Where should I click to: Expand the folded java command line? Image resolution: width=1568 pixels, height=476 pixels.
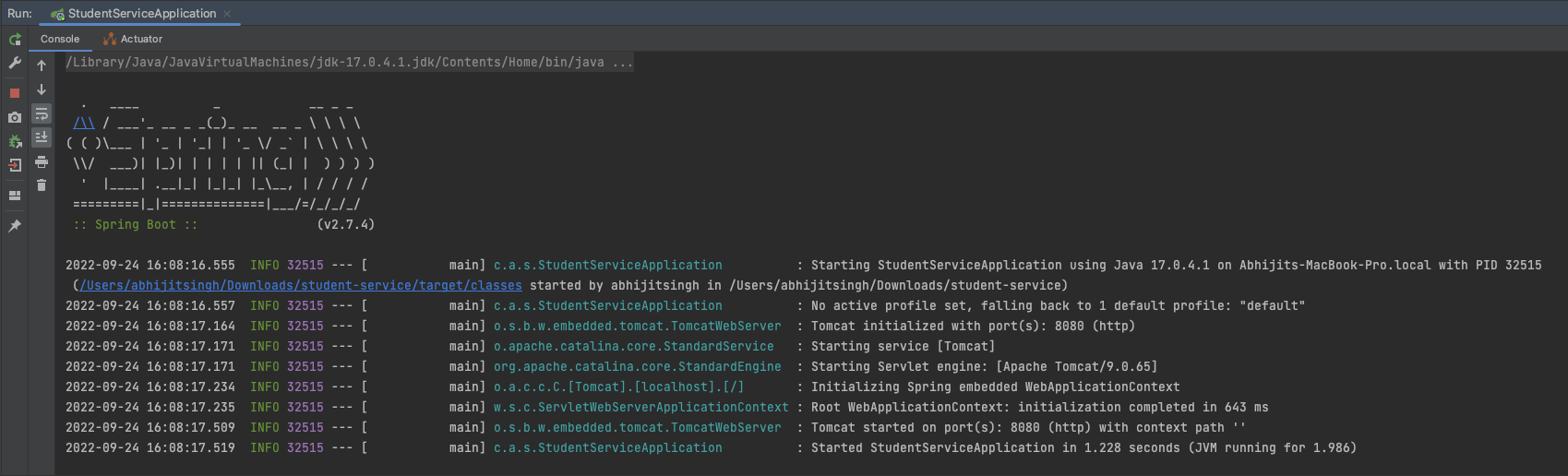[x=623, y=62]
